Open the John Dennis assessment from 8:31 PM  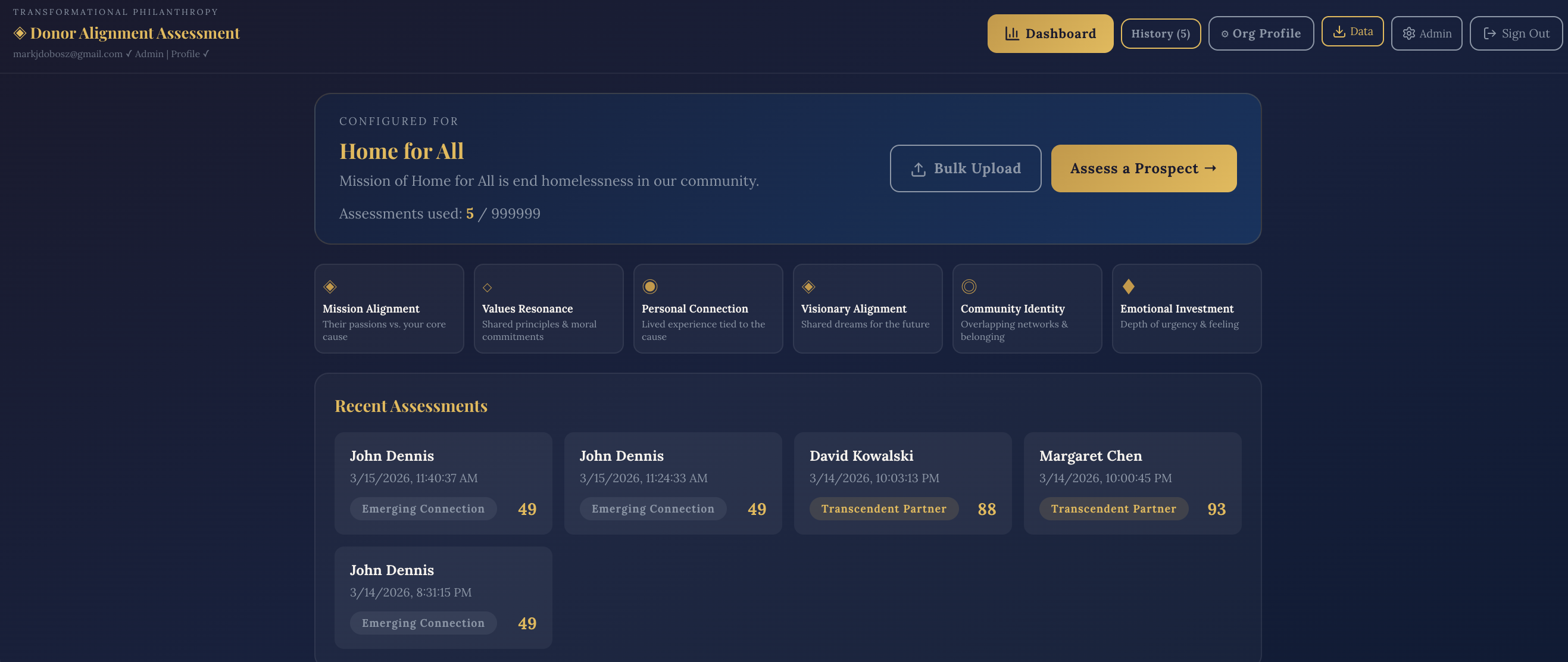(442, 597)
